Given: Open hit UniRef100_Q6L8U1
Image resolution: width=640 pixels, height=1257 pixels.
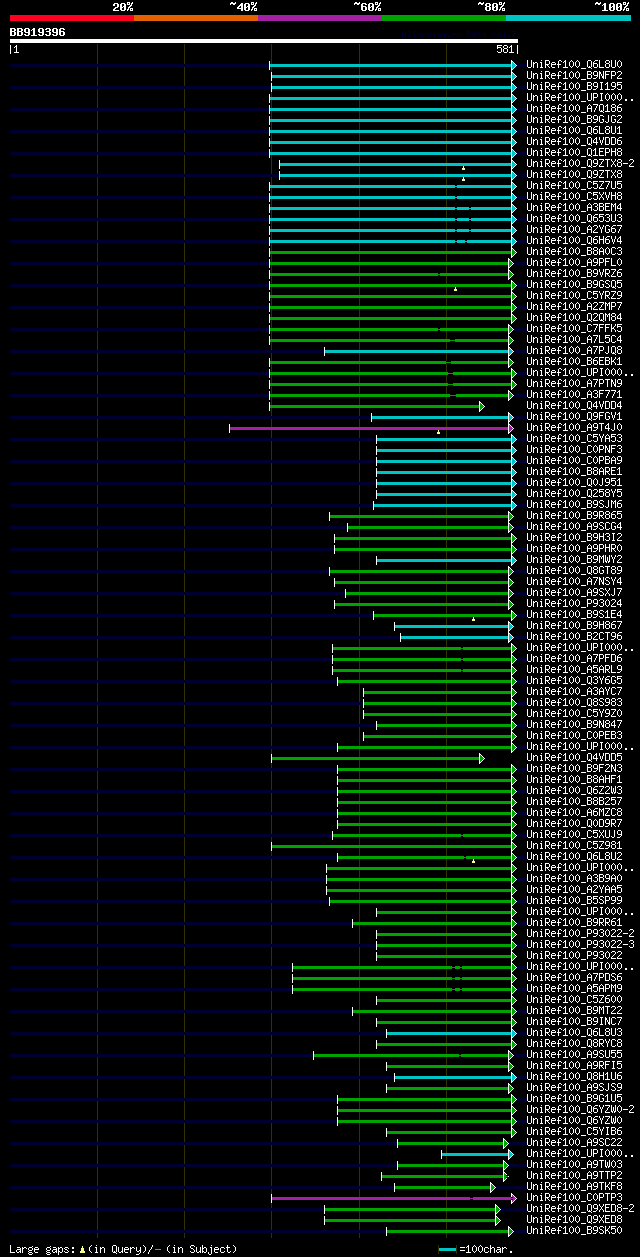Looking at the screenshot, I should tap(574, 131).
